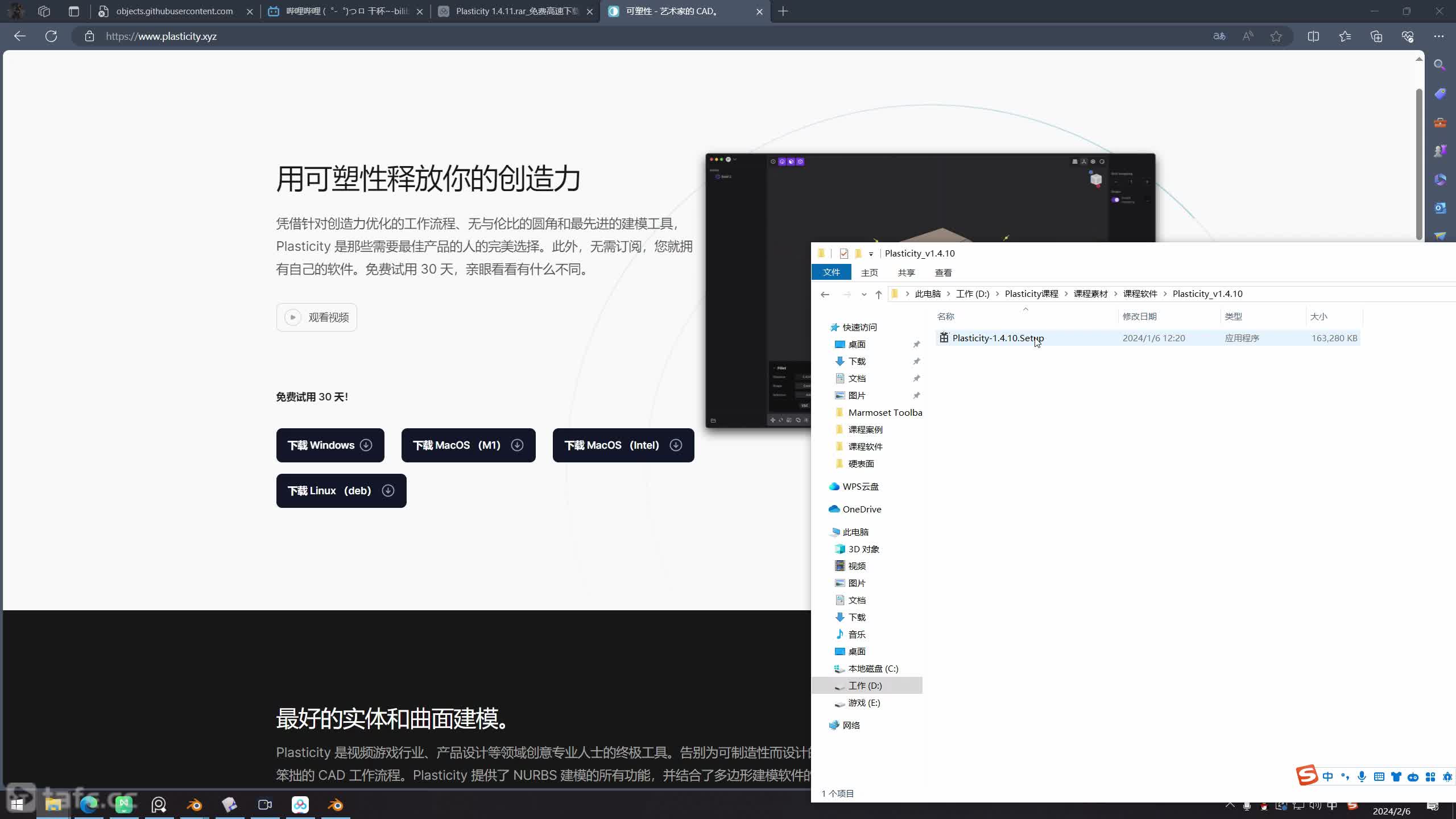Click the properties checkmark icon in Explorer title bar
The image size is (1456, 819).
click(x=844, y=254)
